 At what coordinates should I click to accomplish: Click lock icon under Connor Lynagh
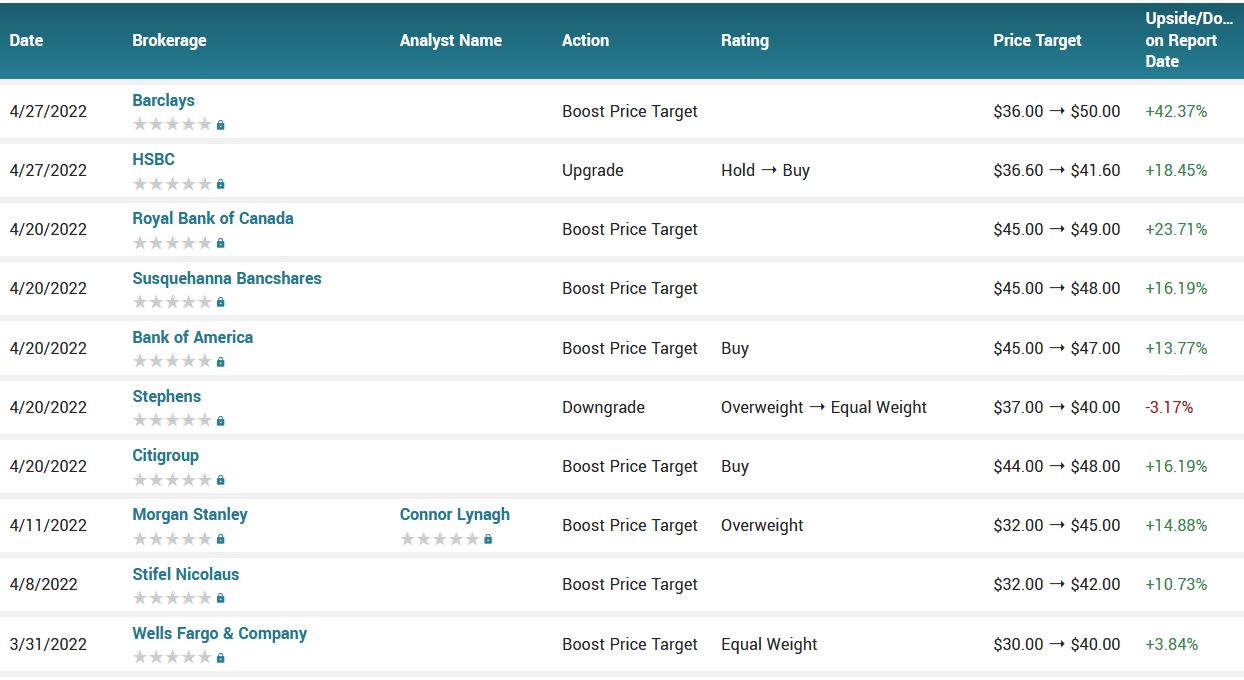[x=488, y=539]
